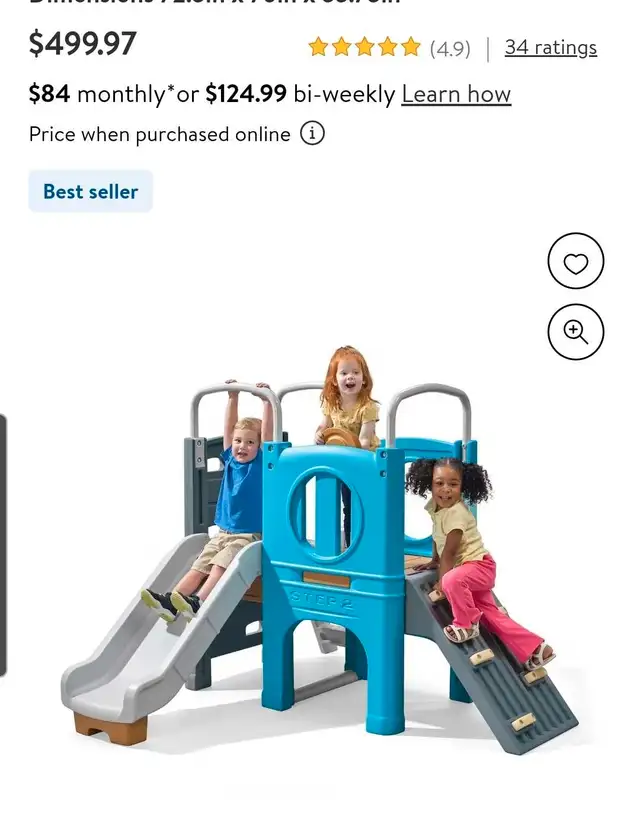
Task: Open image zoom with the magnifier plus icon
Action: (x=576, y=332)
